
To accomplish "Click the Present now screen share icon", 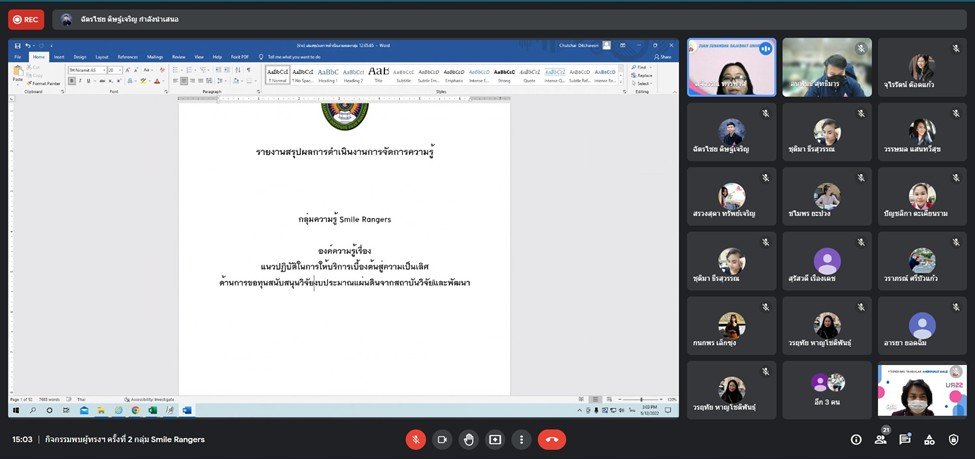I will [x=494, y=439].
